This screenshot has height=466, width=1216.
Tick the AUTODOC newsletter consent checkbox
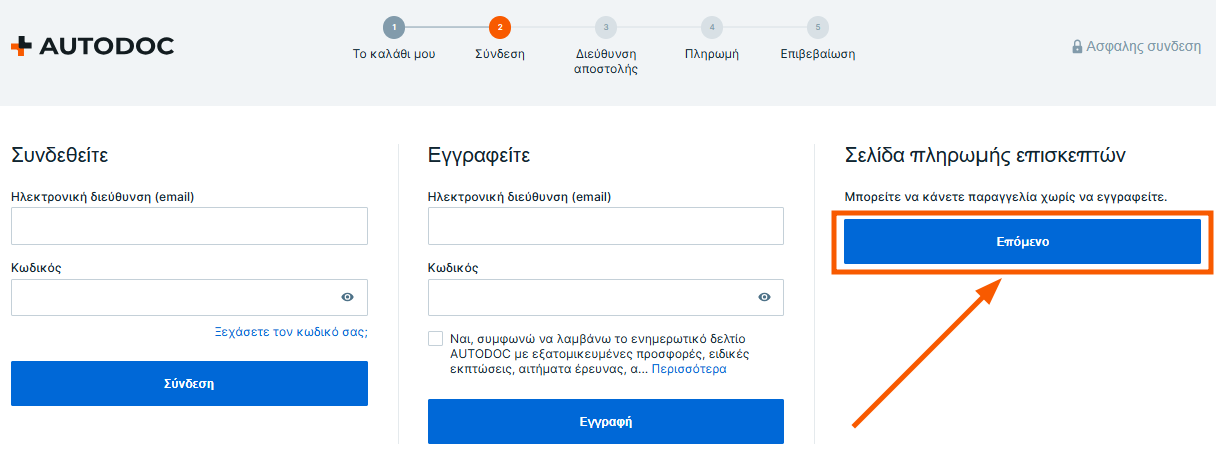(435, 338)
